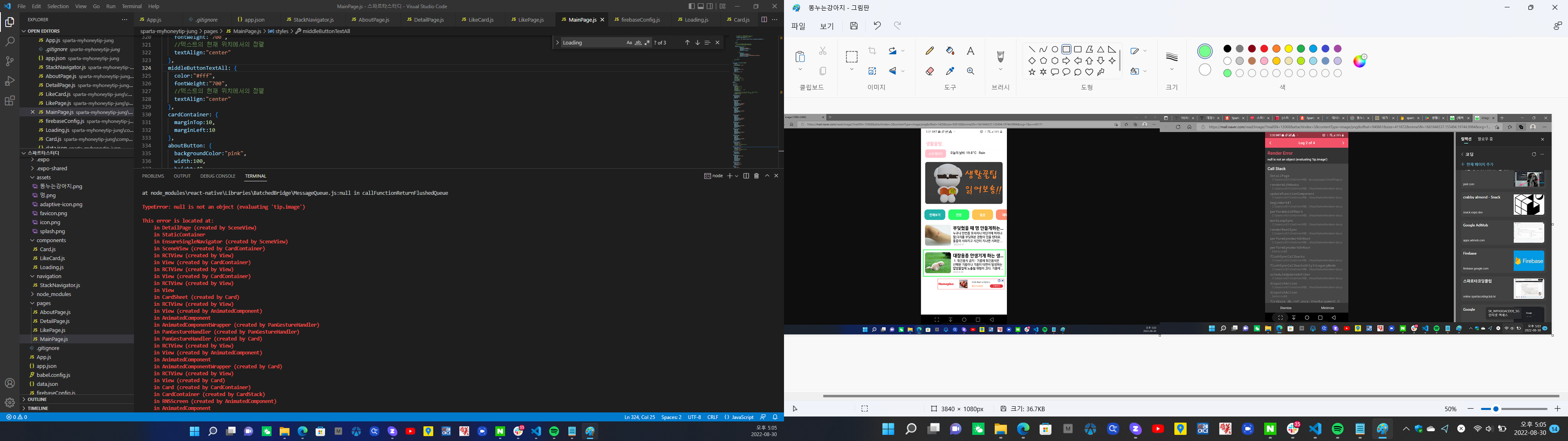Image resolution: width=1568 pixels, height=441 pixels.
Task: Select Color 2 swatch in Paint
Action: tap(1205, 70)
